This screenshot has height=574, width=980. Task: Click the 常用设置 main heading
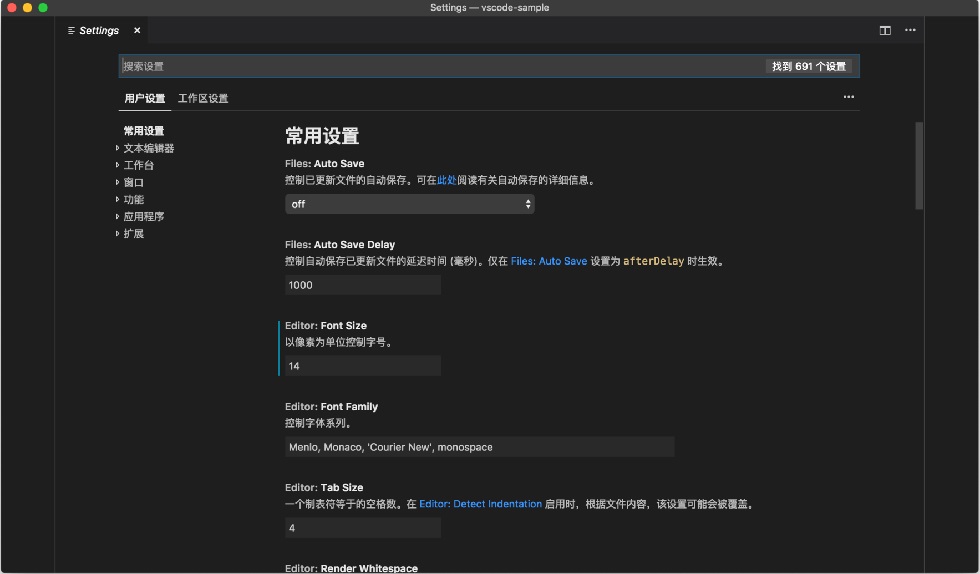(322, 136)
